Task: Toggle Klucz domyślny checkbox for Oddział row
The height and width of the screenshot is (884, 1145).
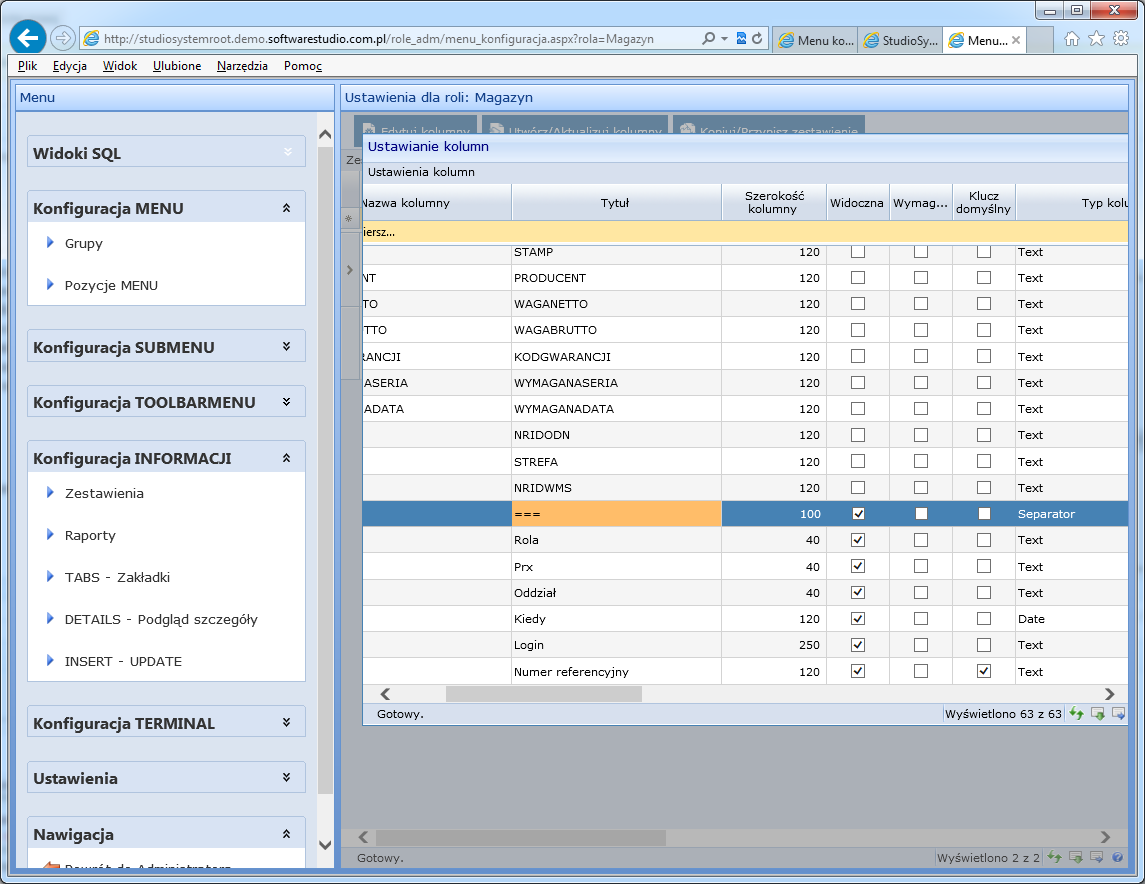Action: [984, 593]
